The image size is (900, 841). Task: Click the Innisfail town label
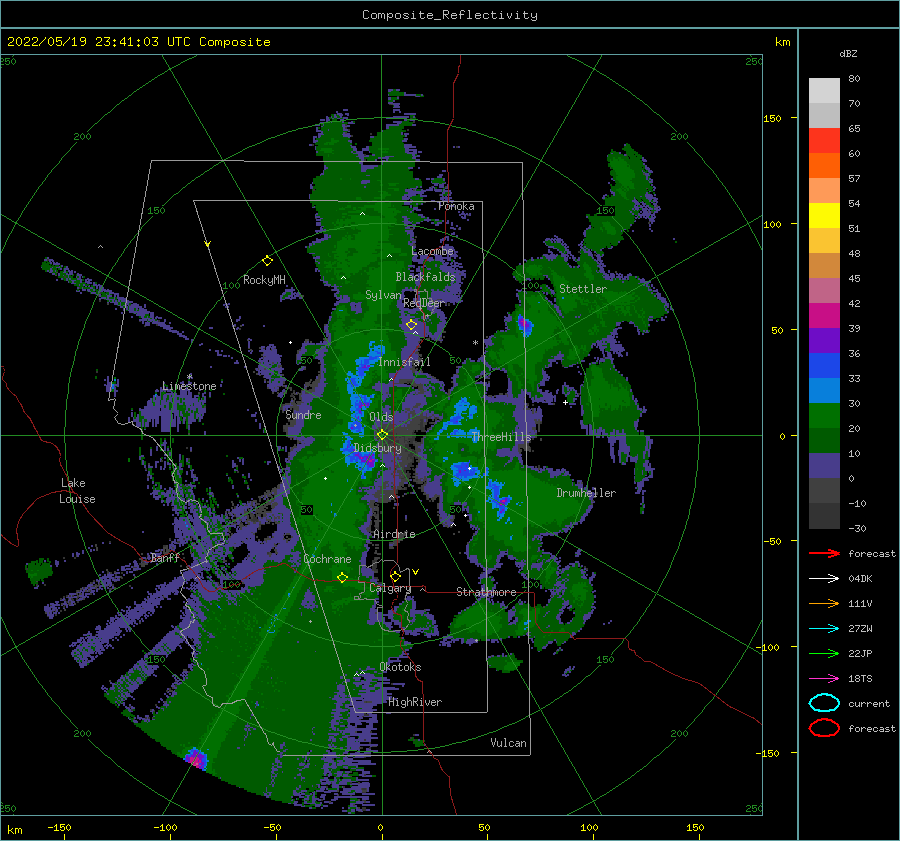point(404,362)
